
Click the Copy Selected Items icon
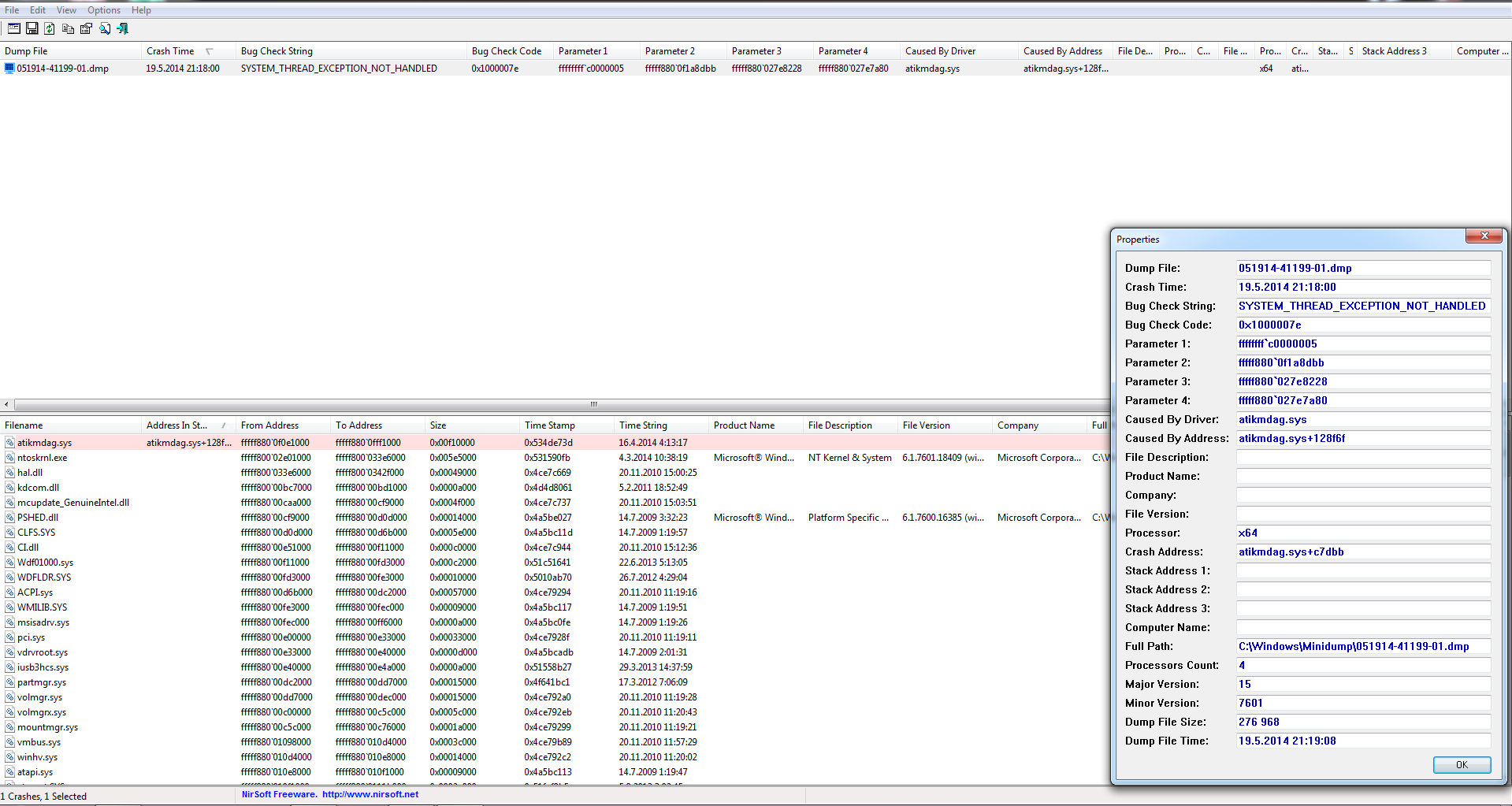point(68,28)
